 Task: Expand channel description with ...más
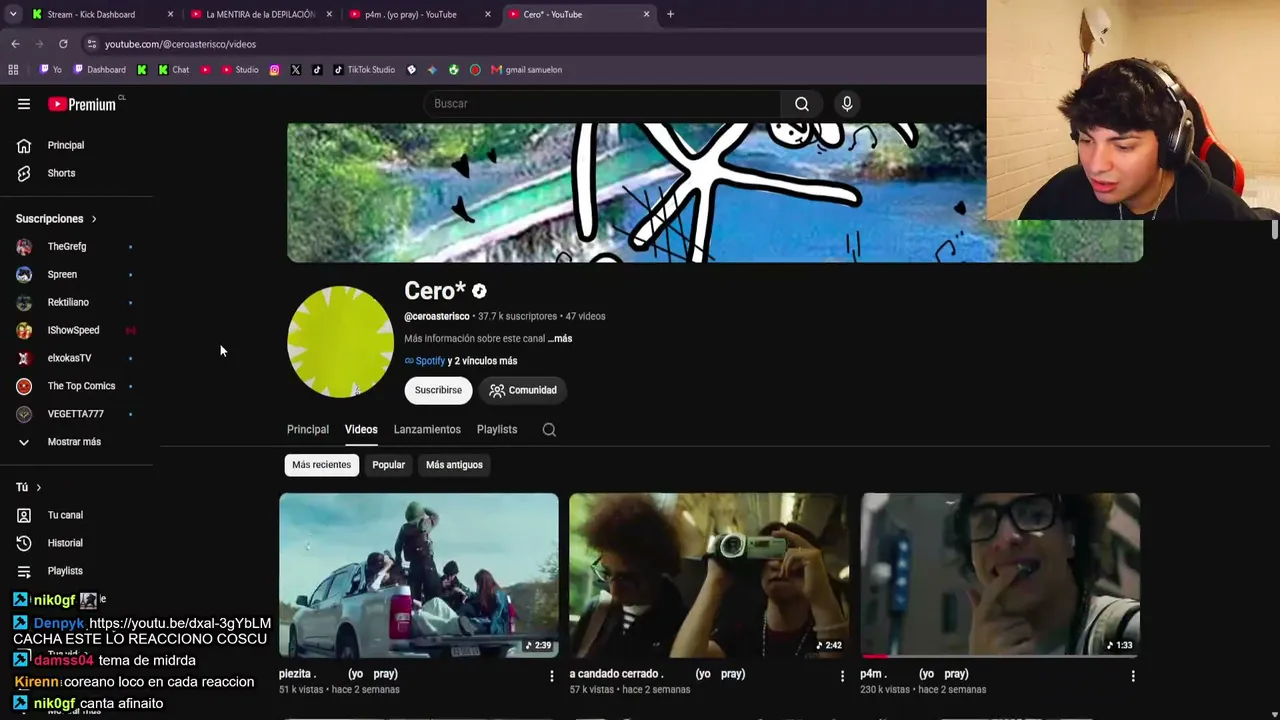coord(560,339)
